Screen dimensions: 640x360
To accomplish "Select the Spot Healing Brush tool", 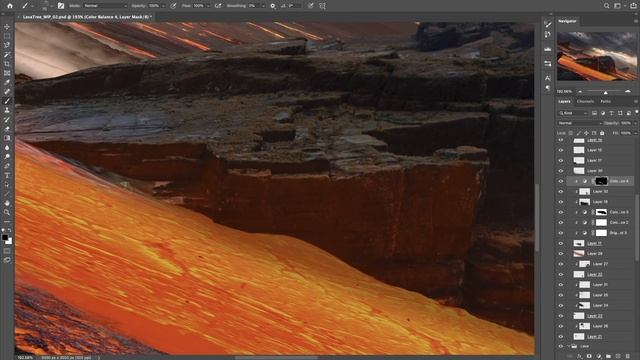I will pyautogui.click(x=7, y=92).
